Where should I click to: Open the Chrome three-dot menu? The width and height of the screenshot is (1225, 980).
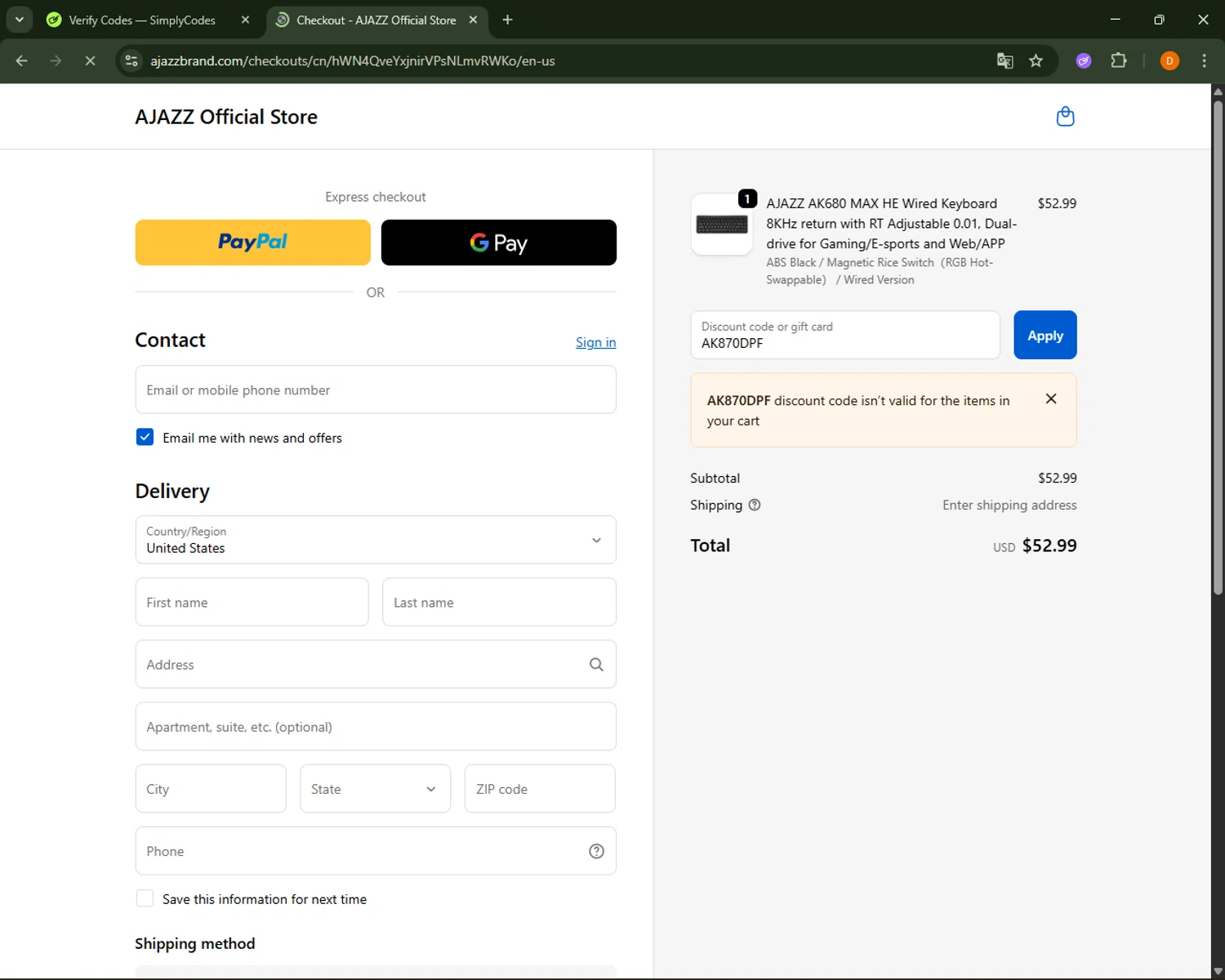1204,60
